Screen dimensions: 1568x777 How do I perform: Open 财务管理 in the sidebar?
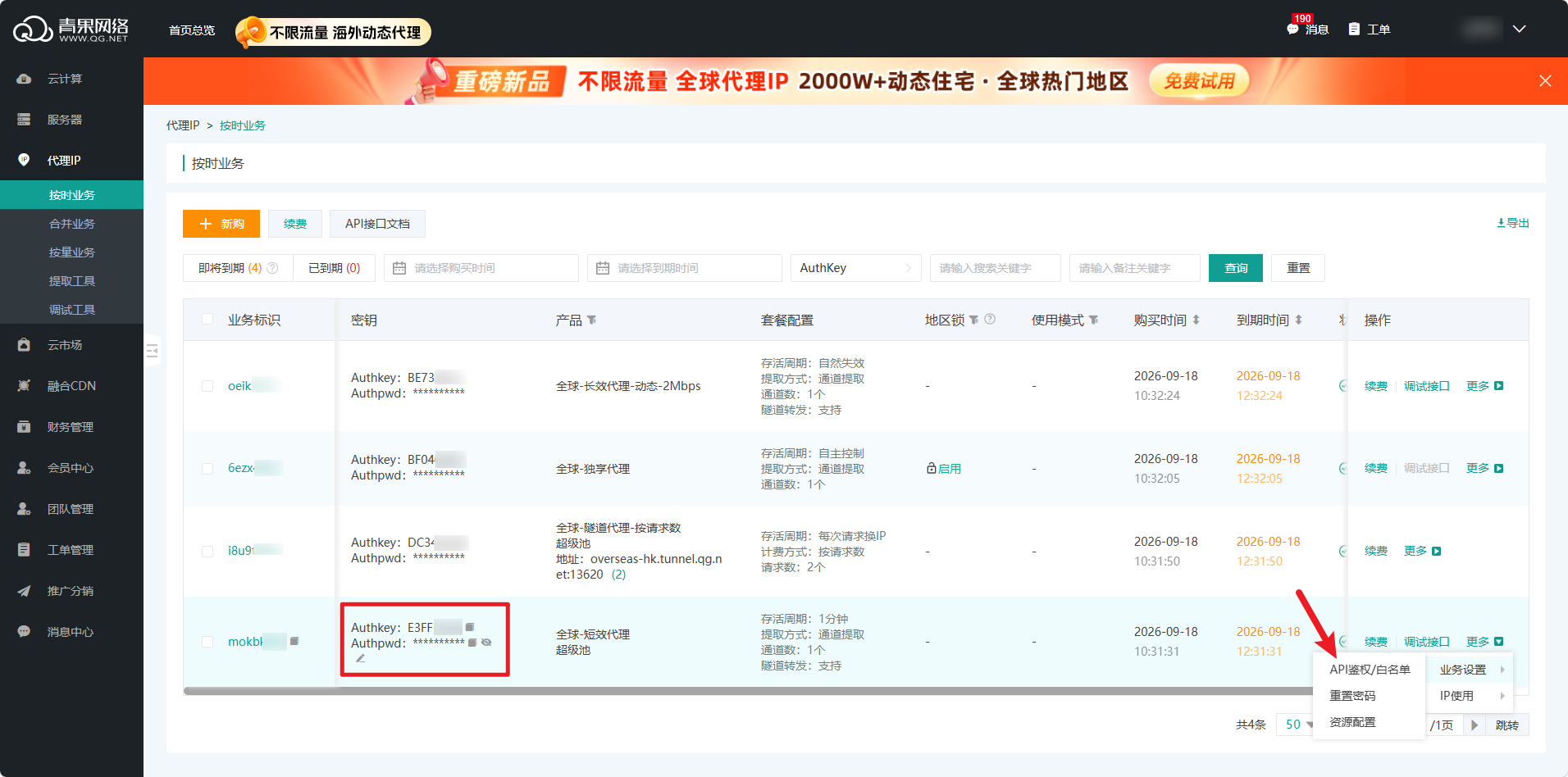(x=71, y=427)
